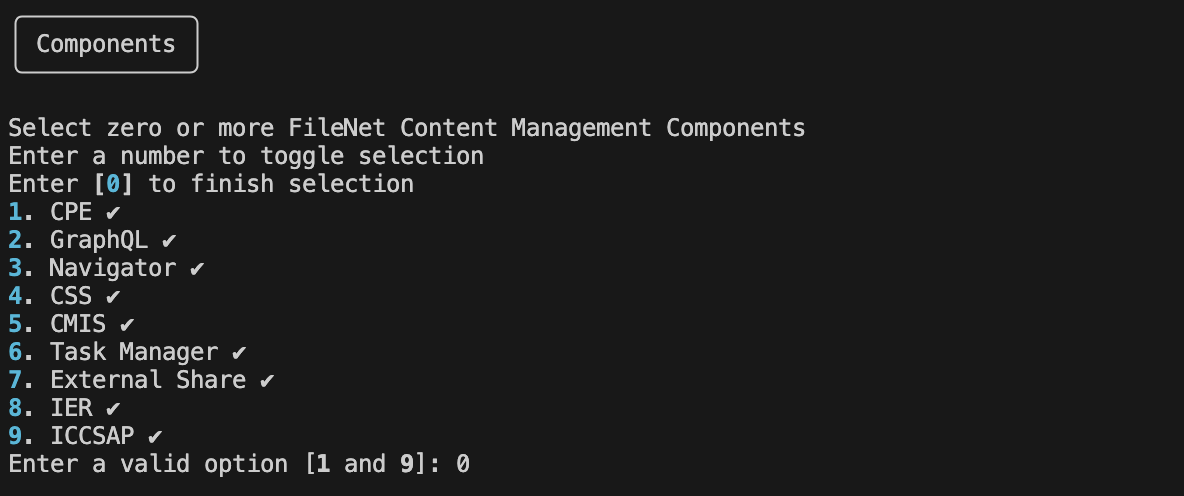Click the checkmark next to CPE
This screenshot has height=496, width=1184.
tap(113, 213)
